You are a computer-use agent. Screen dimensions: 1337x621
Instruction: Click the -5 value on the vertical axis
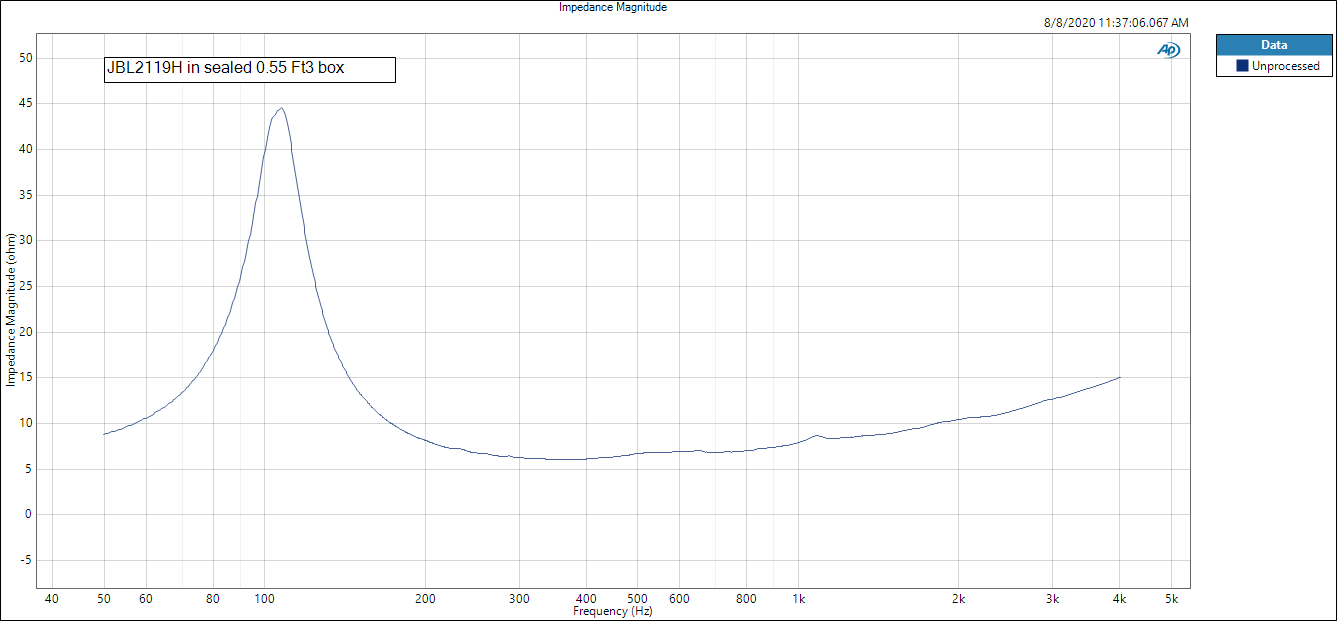pos(27,560)
